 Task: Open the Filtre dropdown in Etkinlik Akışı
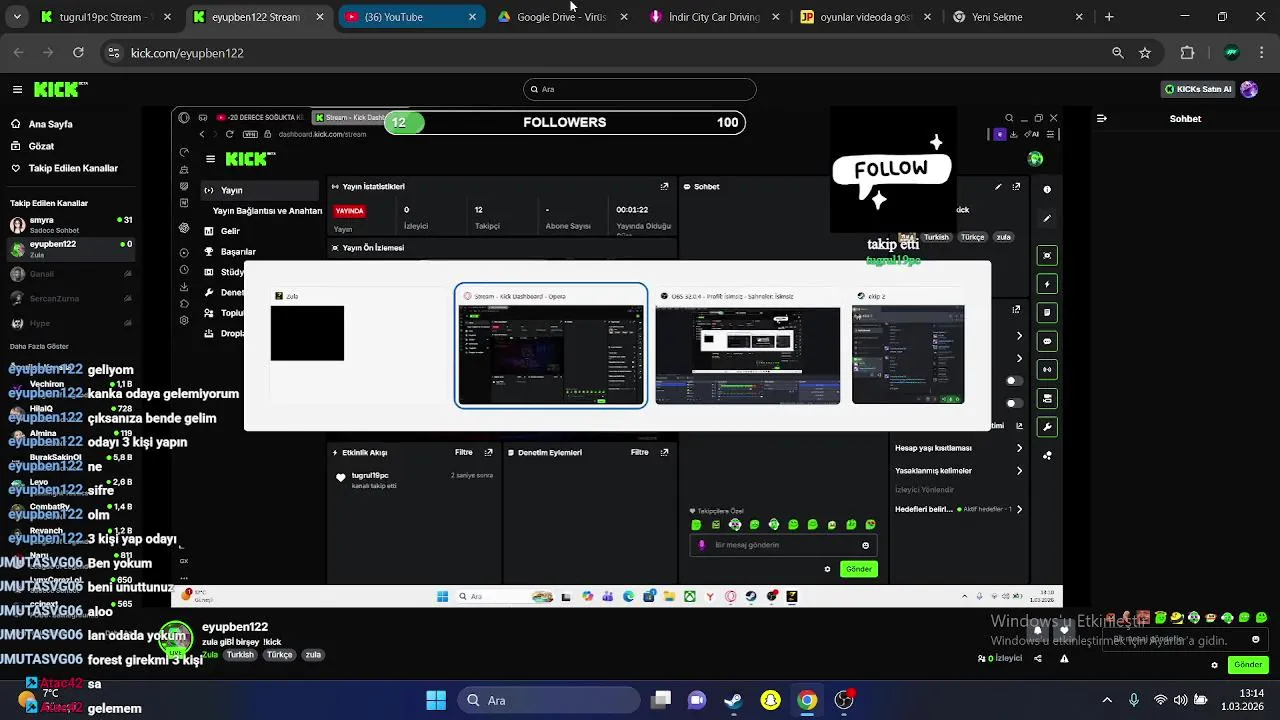(464, 452)
